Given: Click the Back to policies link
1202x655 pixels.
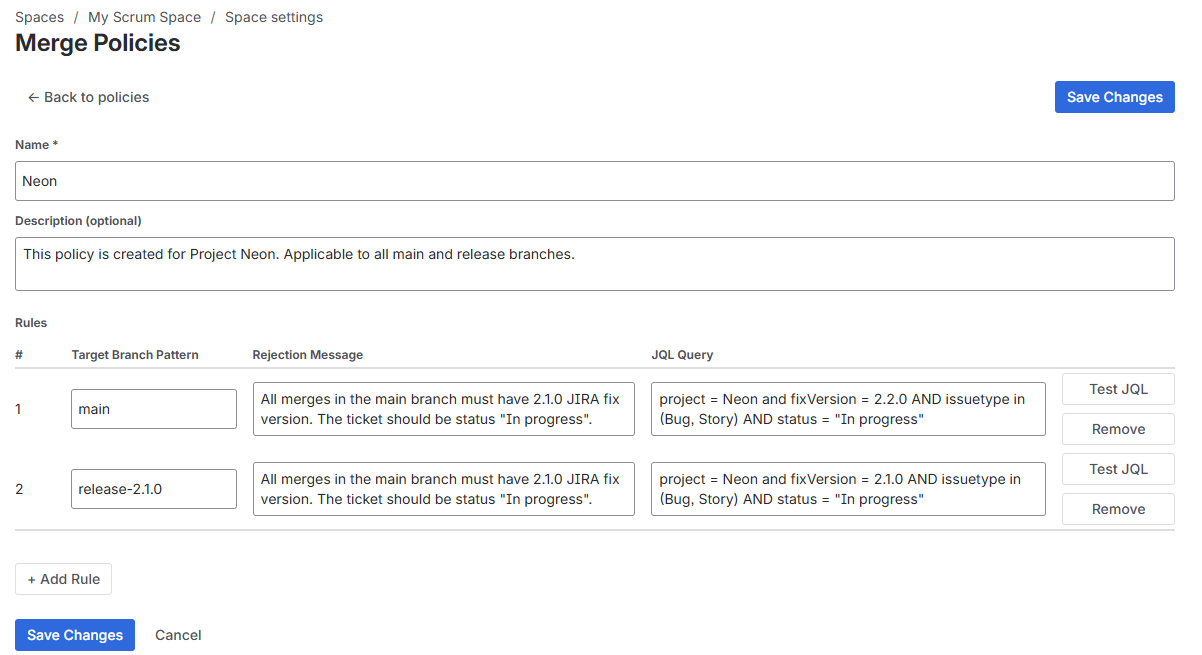Looking at the screenshot, I should (x=88, y=97).
